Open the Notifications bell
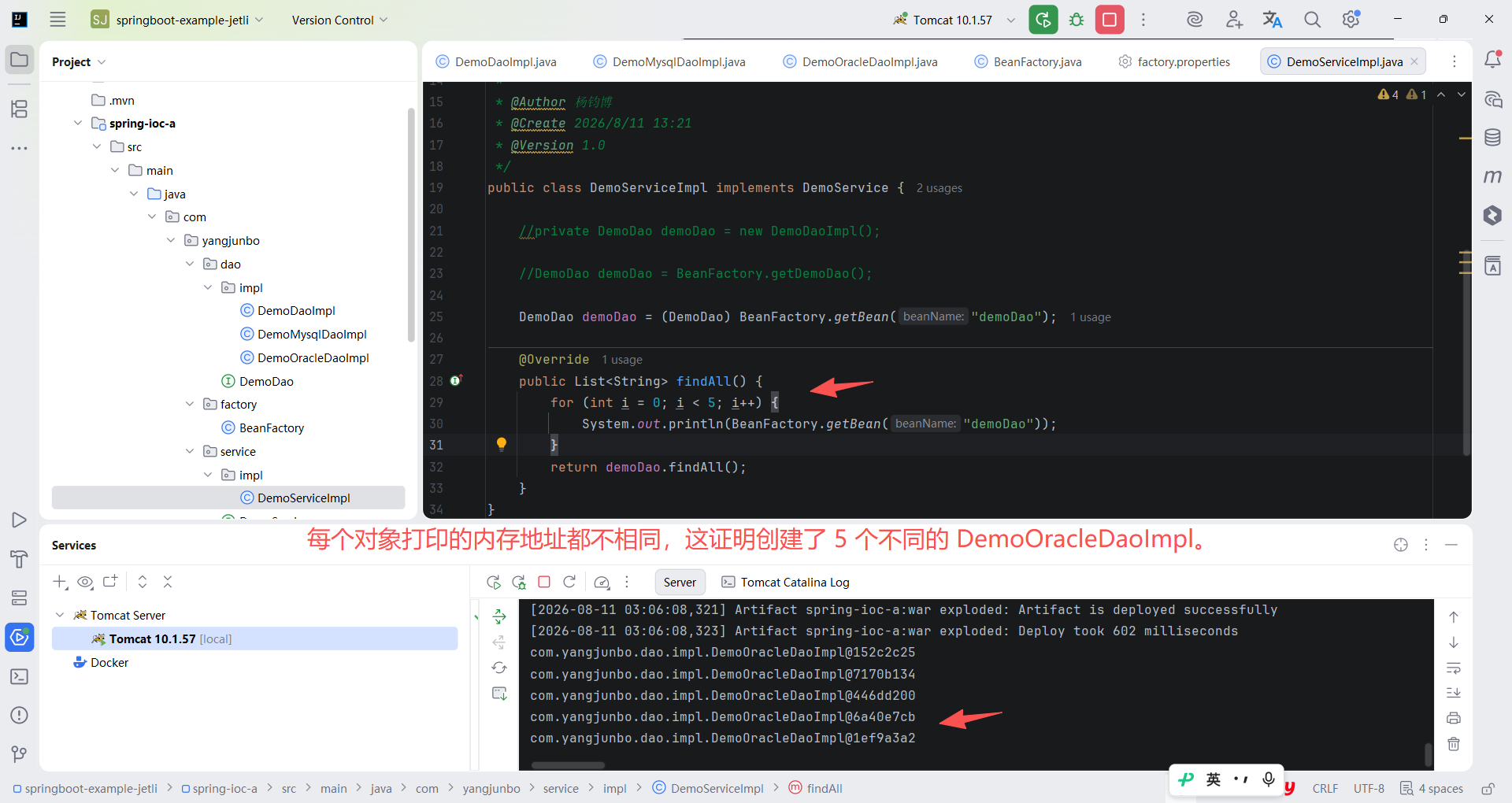Screen dimensions: 1512x803 (x=1492, y=60)
